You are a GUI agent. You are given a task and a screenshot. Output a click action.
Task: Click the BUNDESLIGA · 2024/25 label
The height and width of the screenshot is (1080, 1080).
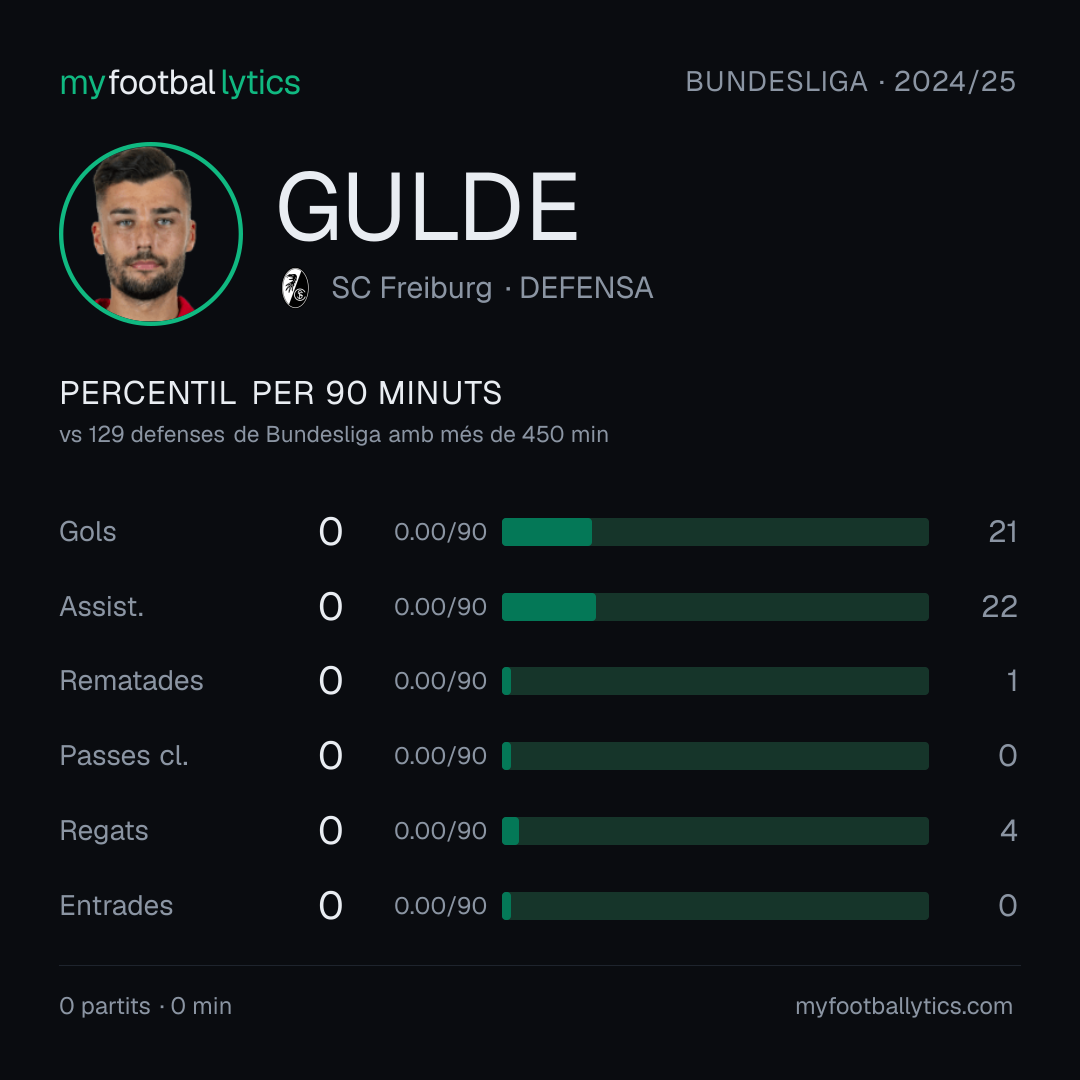[851, 82]
